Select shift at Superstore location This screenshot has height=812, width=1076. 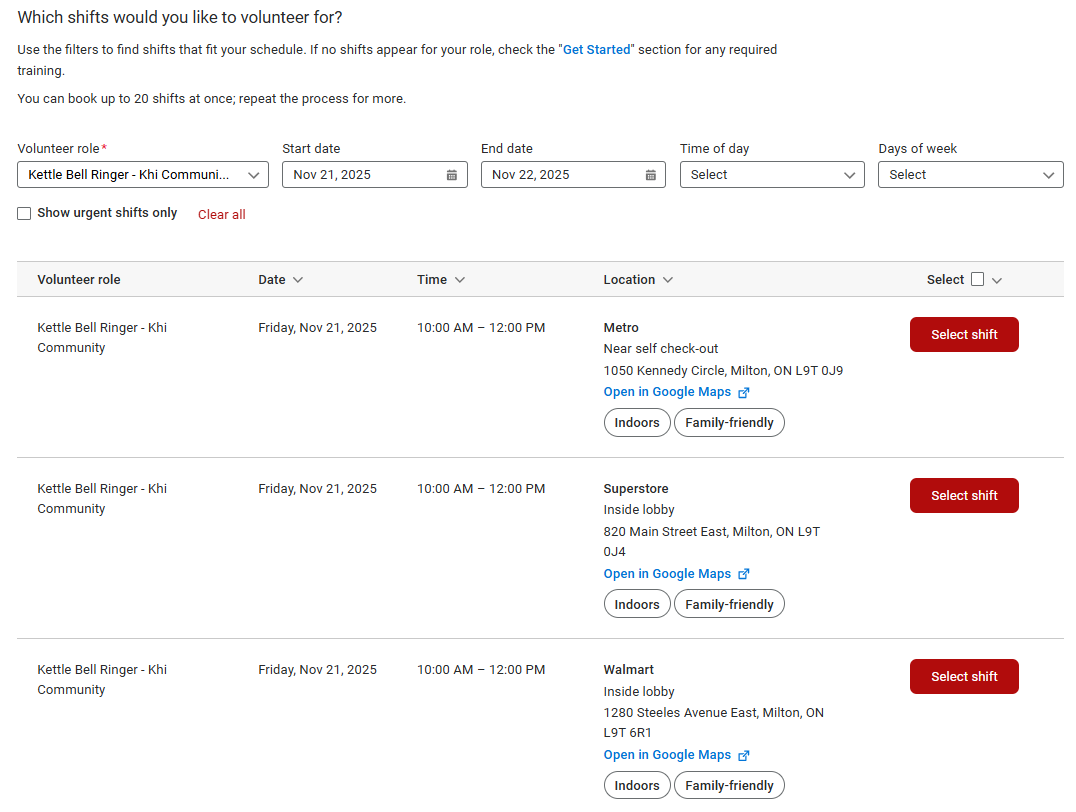(x=963, y=496)
